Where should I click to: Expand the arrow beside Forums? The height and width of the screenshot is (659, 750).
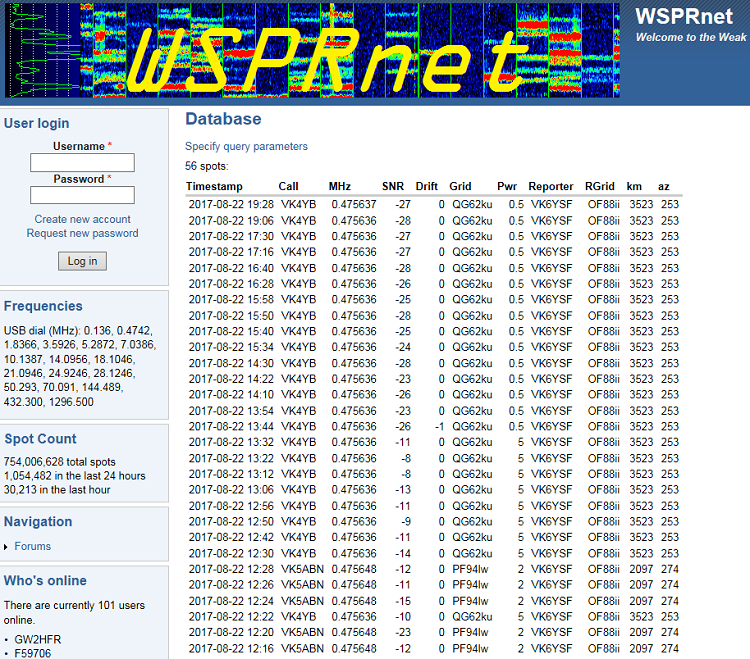click(x=6, y=547)
